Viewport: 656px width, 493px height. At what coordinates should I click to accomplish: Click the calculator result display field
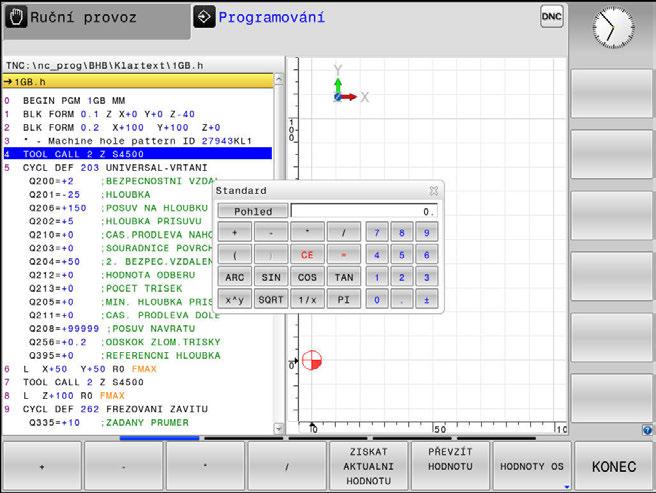click(364, 211)
